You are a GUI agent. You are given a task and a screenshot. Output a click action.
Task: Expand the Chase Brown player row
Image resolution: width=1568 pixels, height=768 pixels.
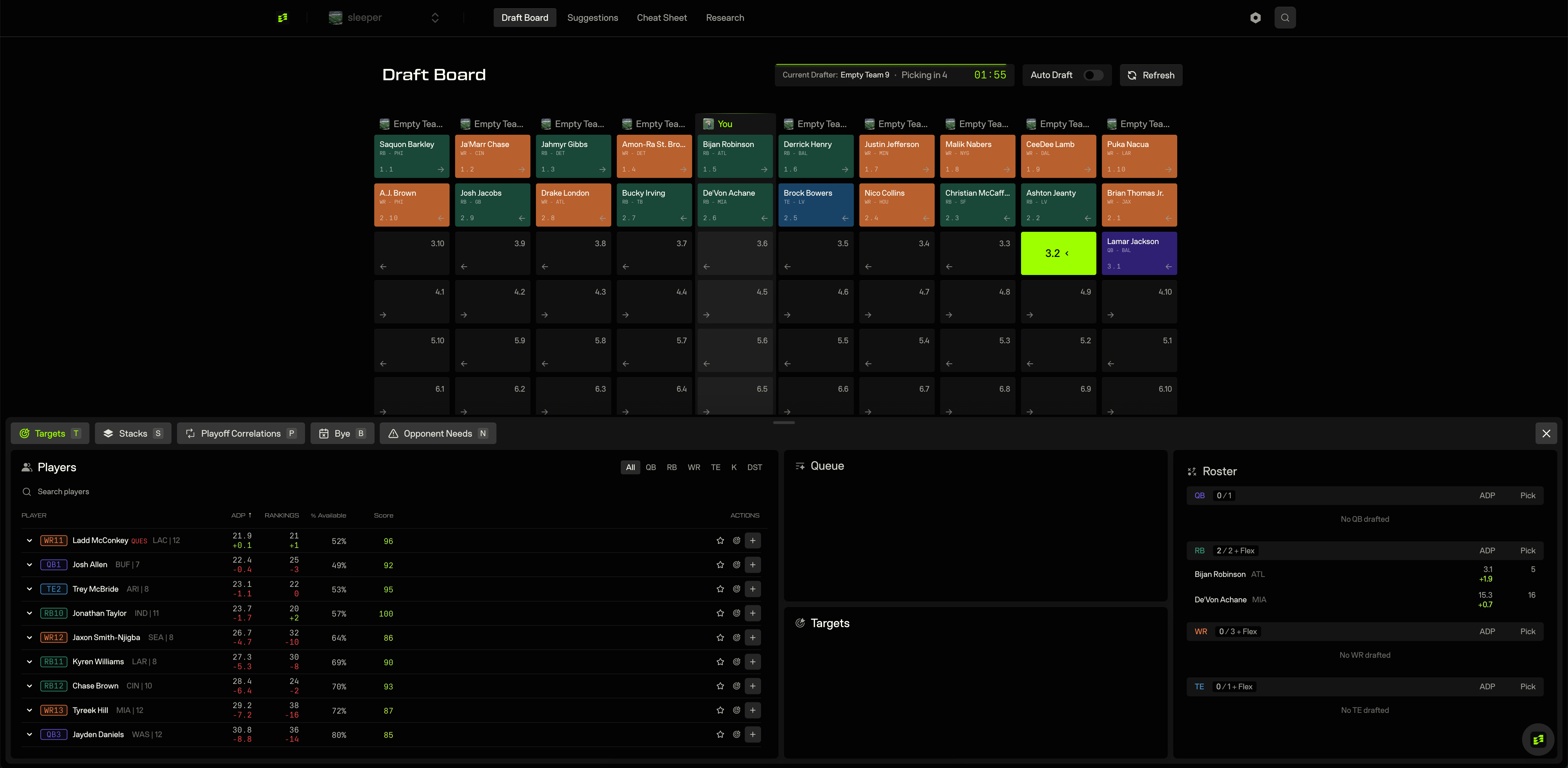point(29,686)
